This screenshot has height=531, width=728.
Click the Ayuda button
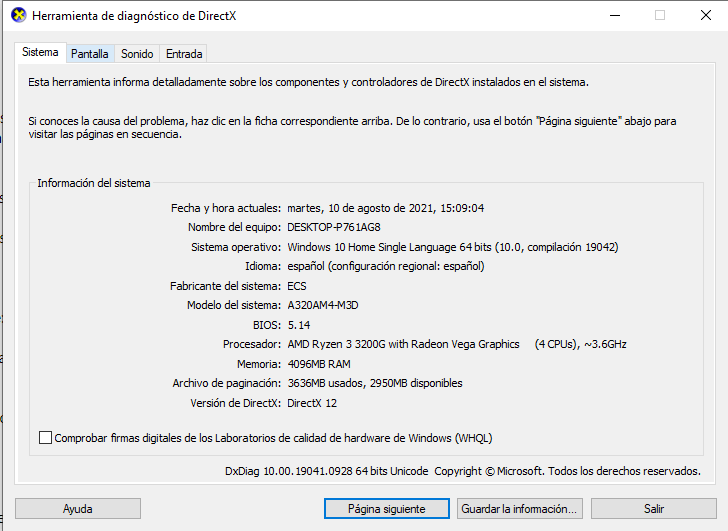coord(78,509)
